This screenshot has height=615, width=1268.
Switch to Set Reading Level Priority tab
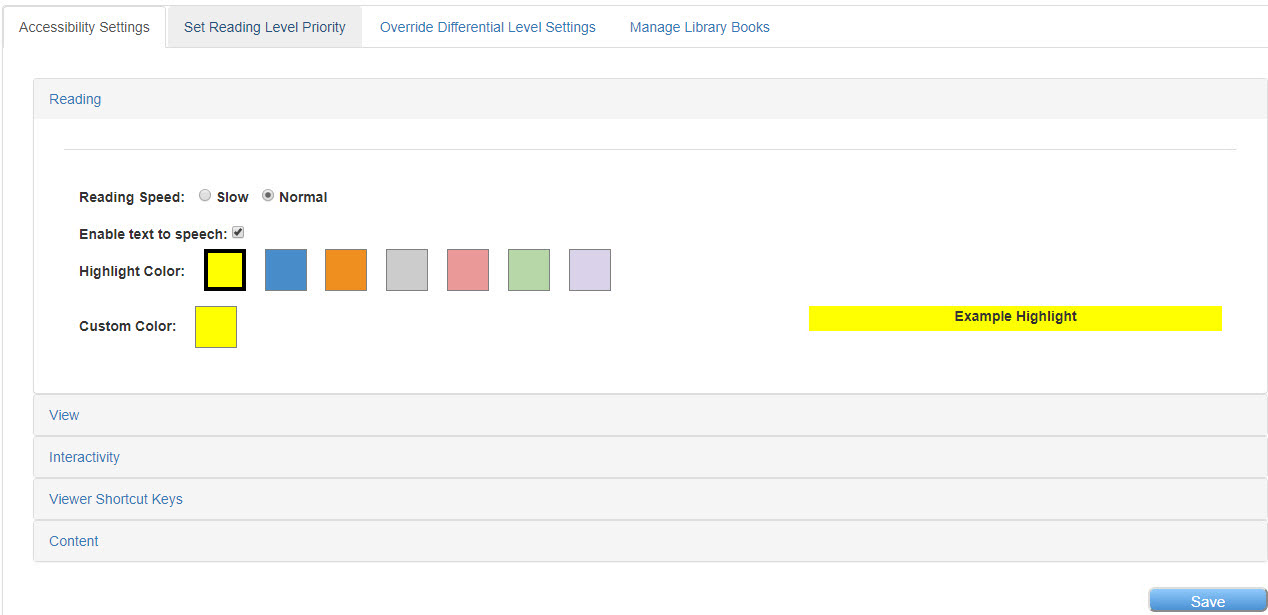[x=265, y=27]
